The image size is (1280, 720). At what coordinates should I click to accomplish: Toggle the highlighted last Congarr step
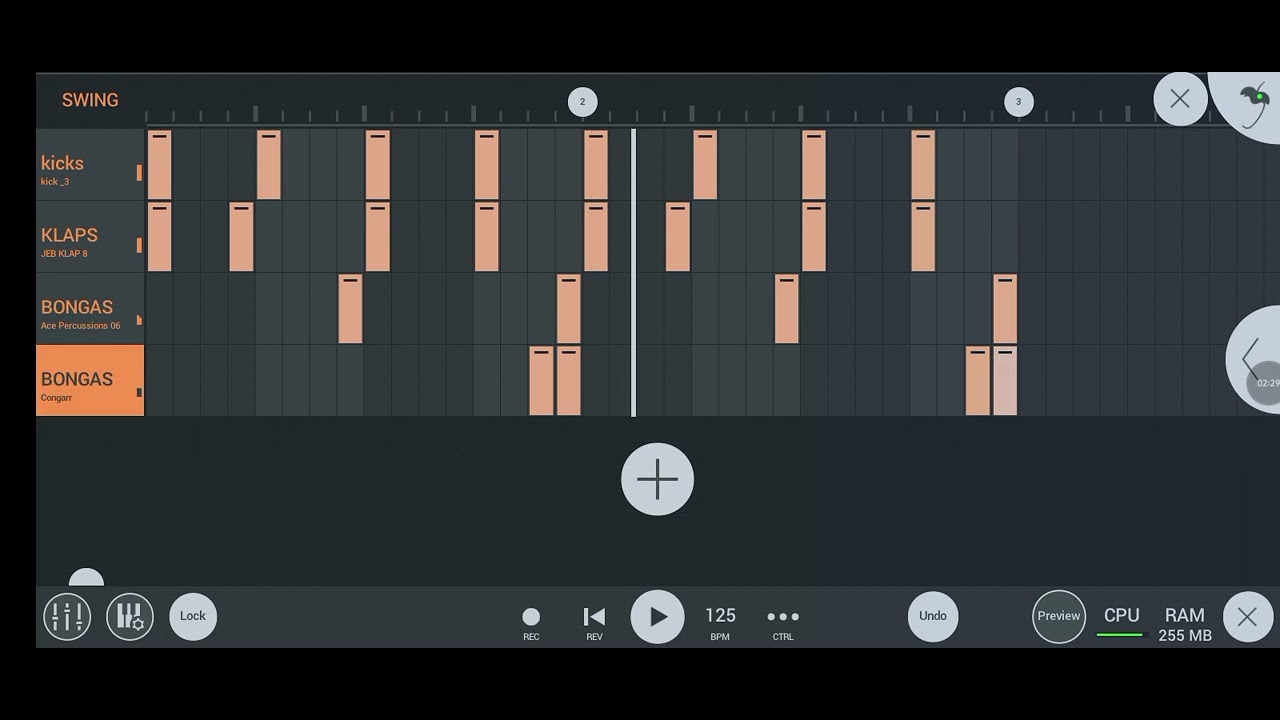point(1005,381)
